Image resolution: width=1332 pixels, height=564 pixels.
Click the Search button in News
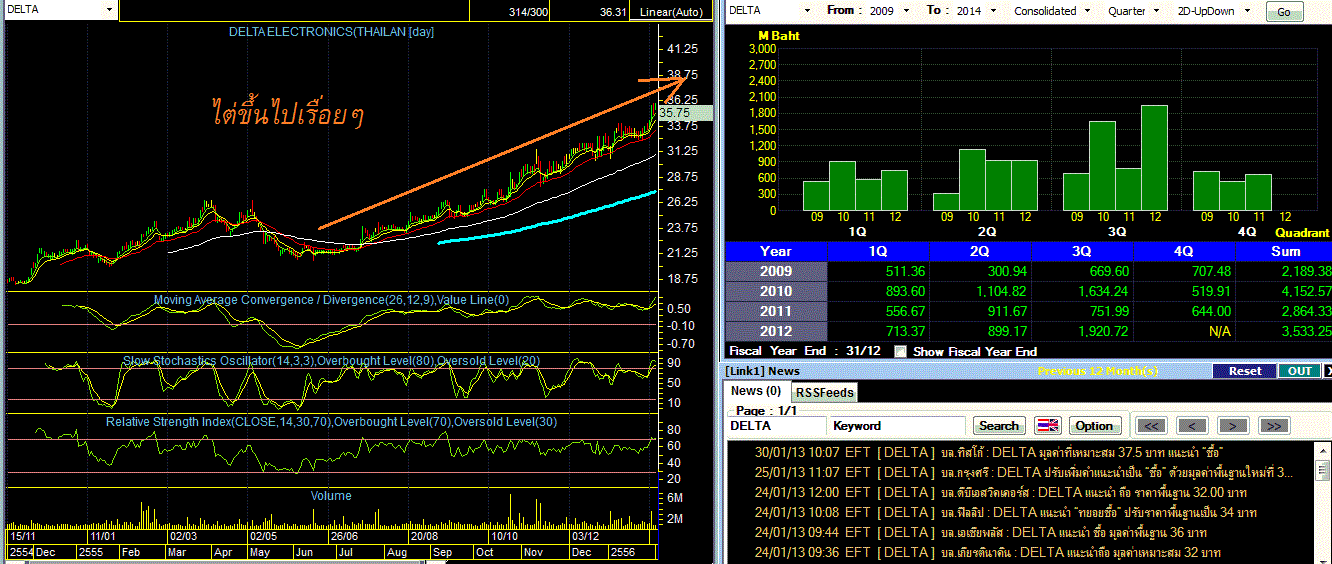pyautogui.click(x=999, y=425)
